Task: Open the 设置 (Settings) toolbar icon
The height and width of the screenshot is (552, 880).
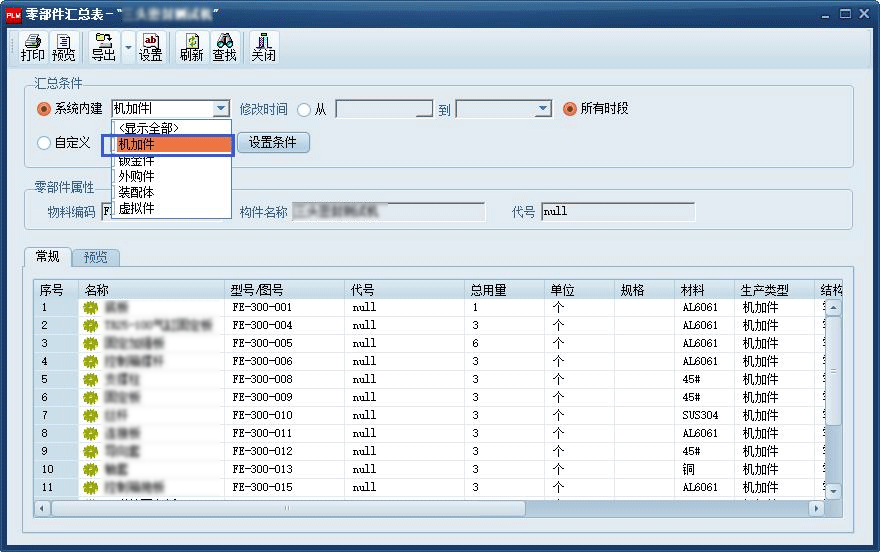Action: tap(151, 47)
